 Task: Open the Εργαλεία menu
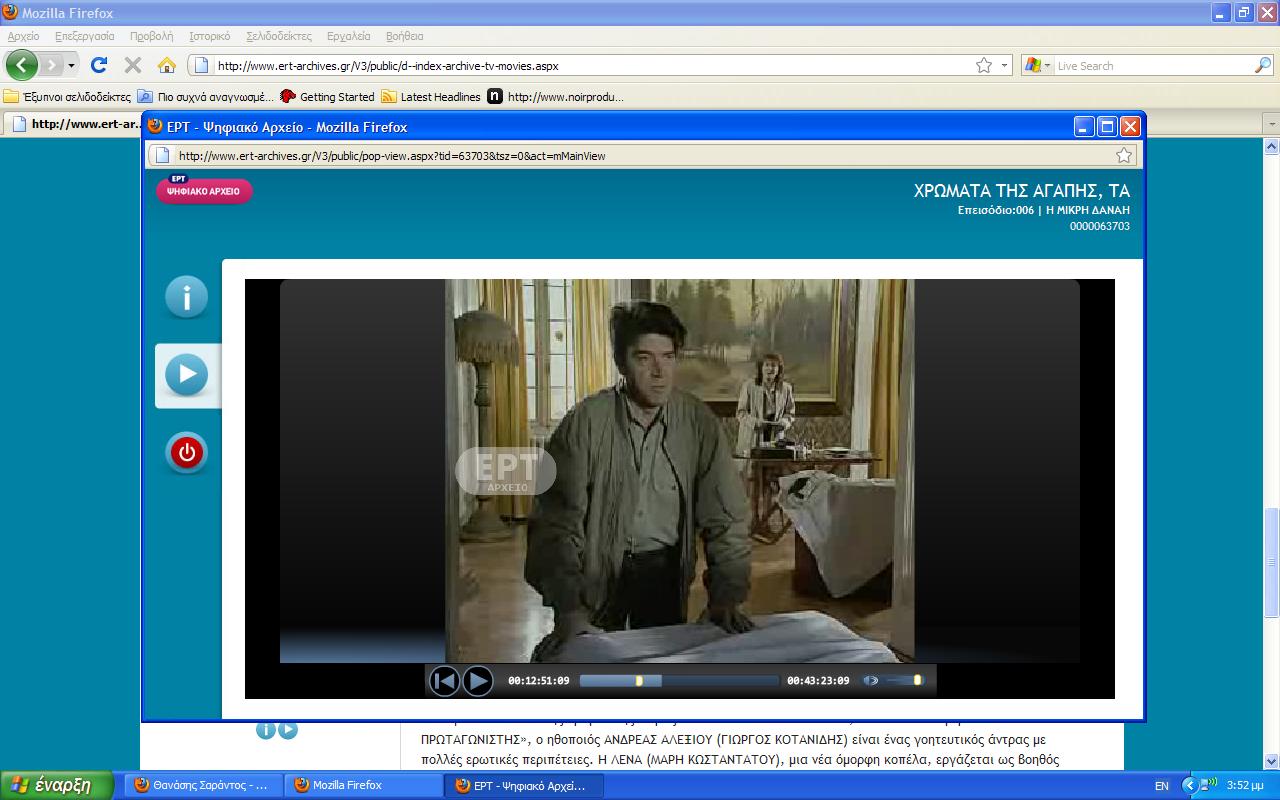tap(348, 36)
